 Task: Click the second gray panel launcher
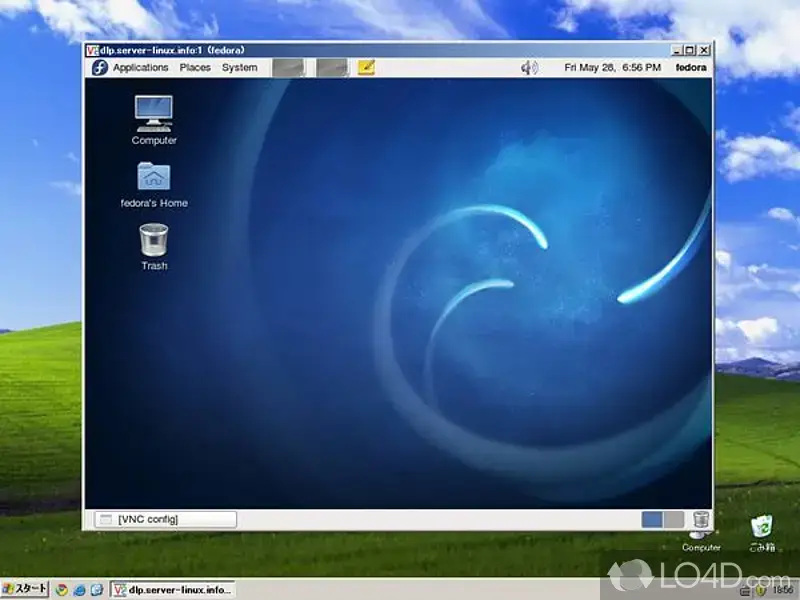(332, 67)
